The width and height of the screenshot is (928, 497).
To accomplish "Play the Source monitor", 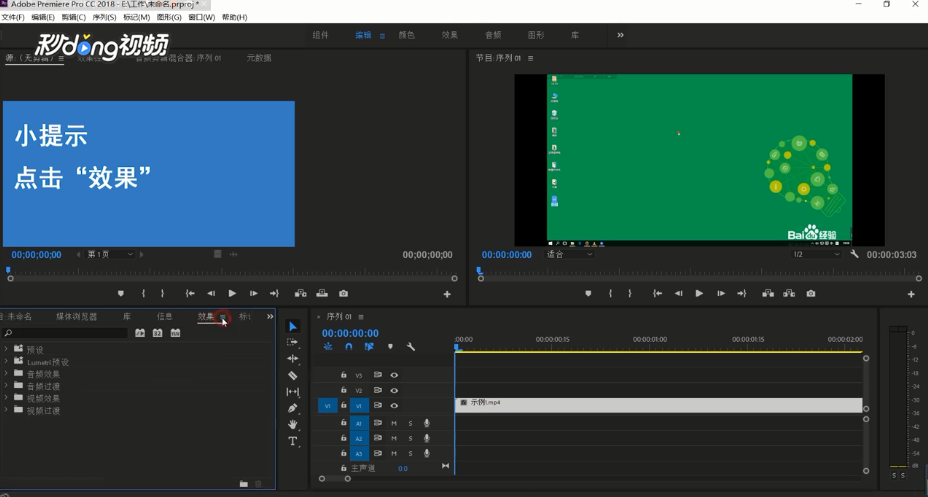I will pos(232,293).
